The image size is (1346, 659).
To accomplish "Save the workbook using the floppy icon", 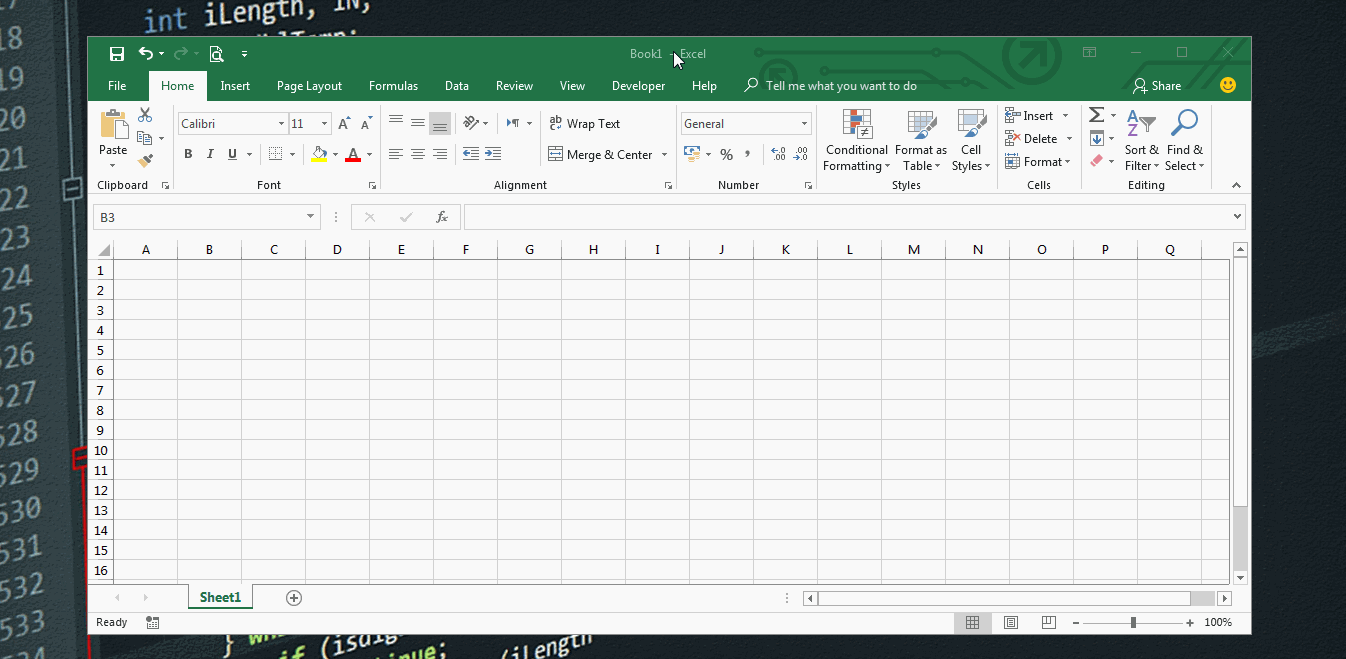I will click(117, 54).
